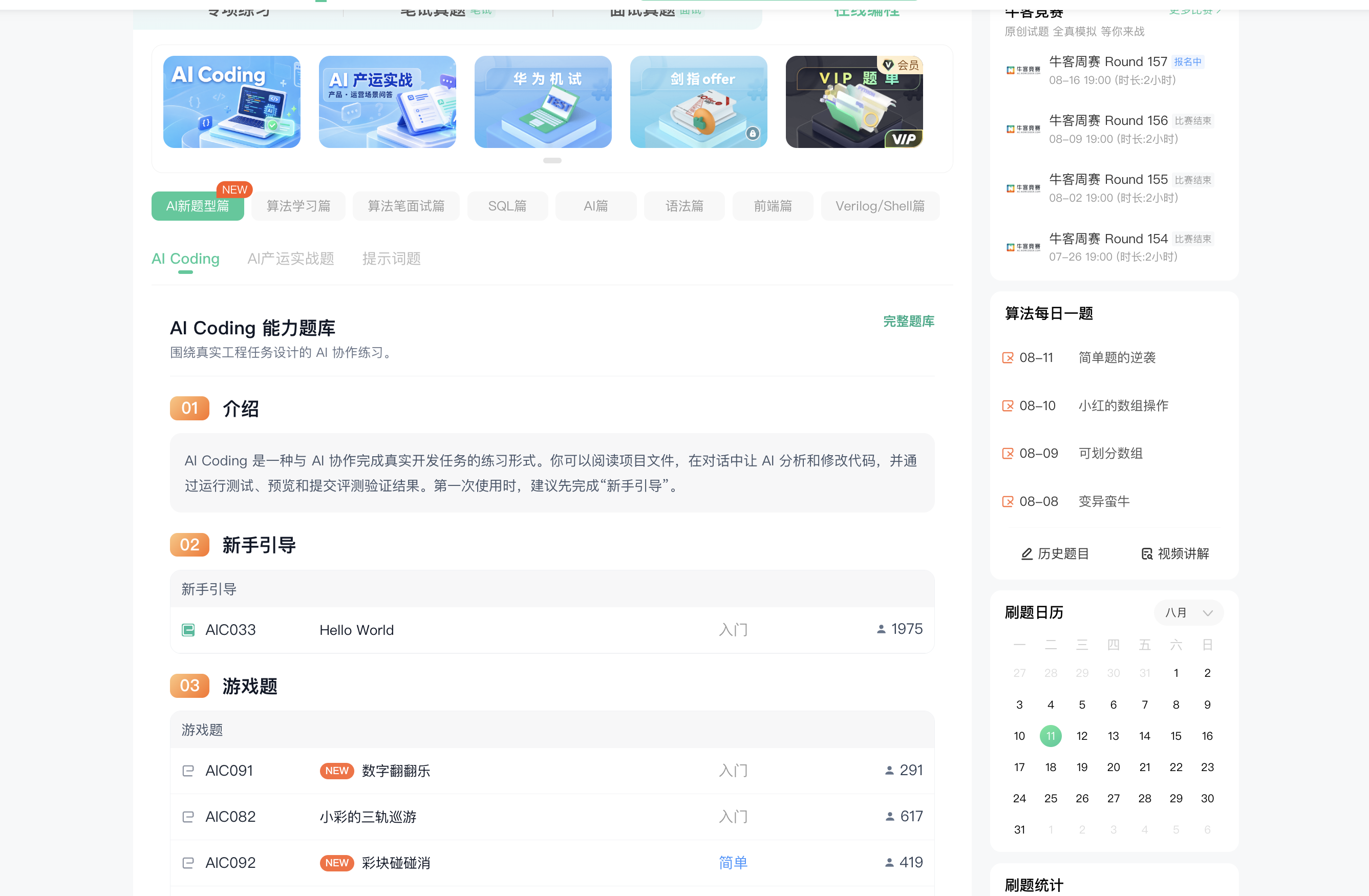Click the status icon next to AIC092
The image size is (1369, 896).
pos(188,863)
